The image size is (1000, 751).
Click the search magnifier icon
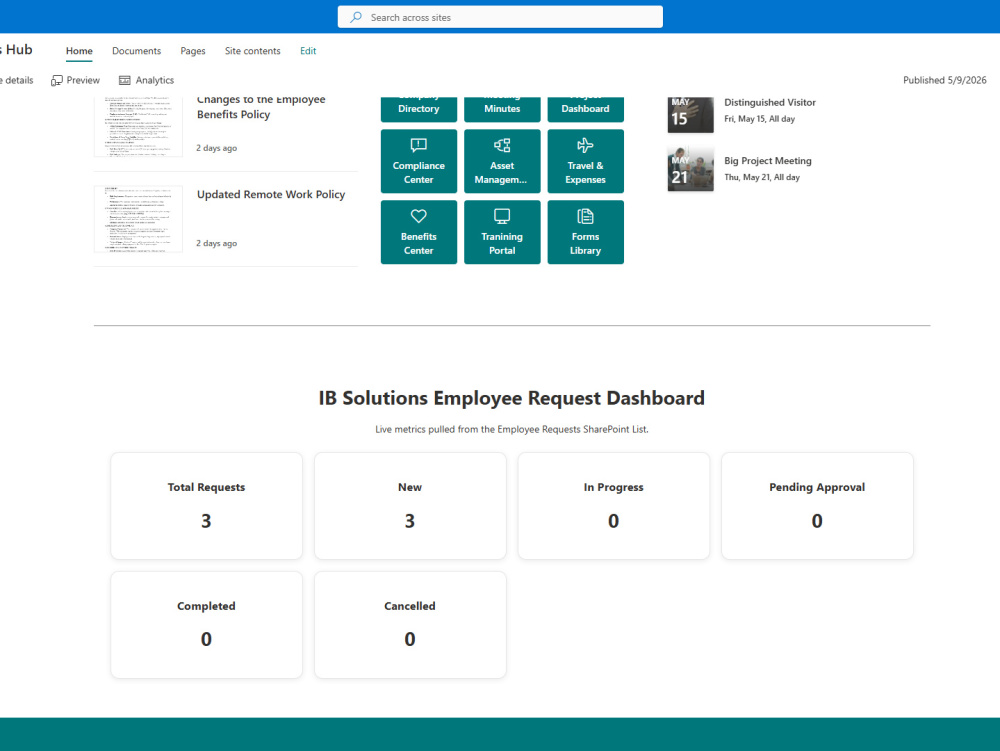(356, 17)
